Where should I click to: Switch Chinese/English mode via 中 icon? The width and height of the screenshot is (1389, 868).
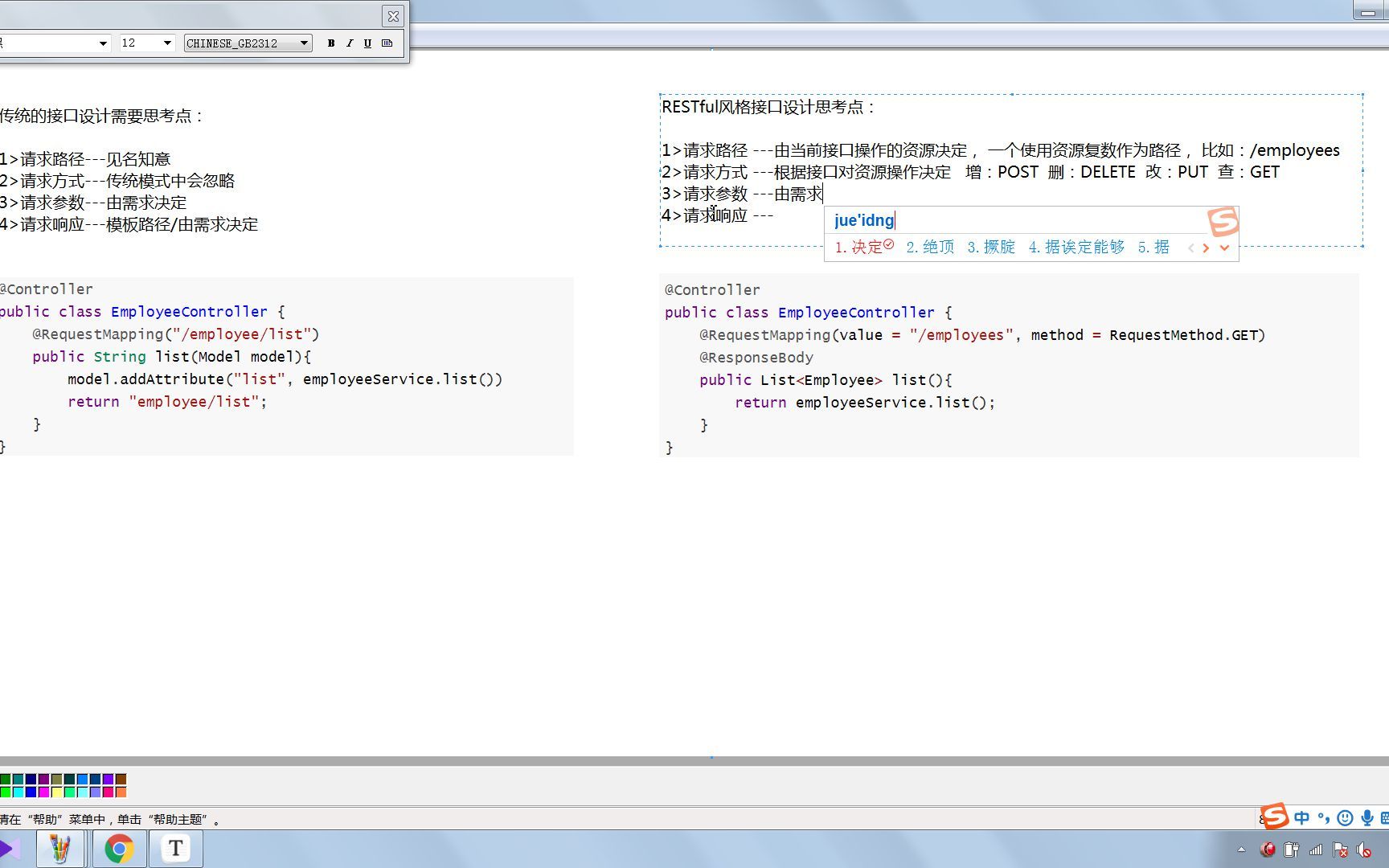(x=1302, y=818)
